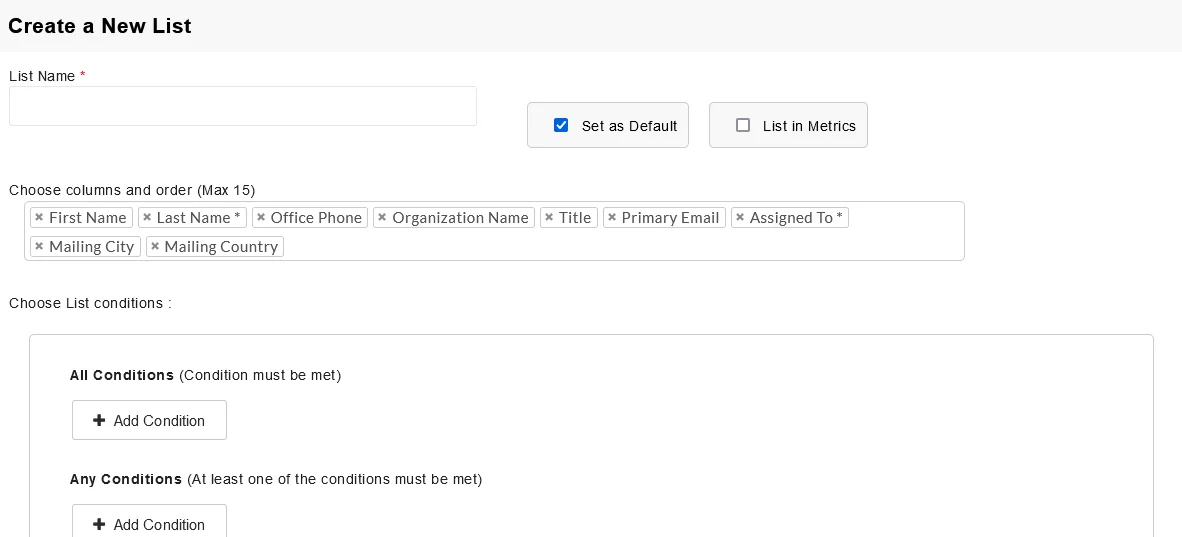Open columns selector empty area
Image resolution: width=1182 pixels, height=537 pixels.
620,247
